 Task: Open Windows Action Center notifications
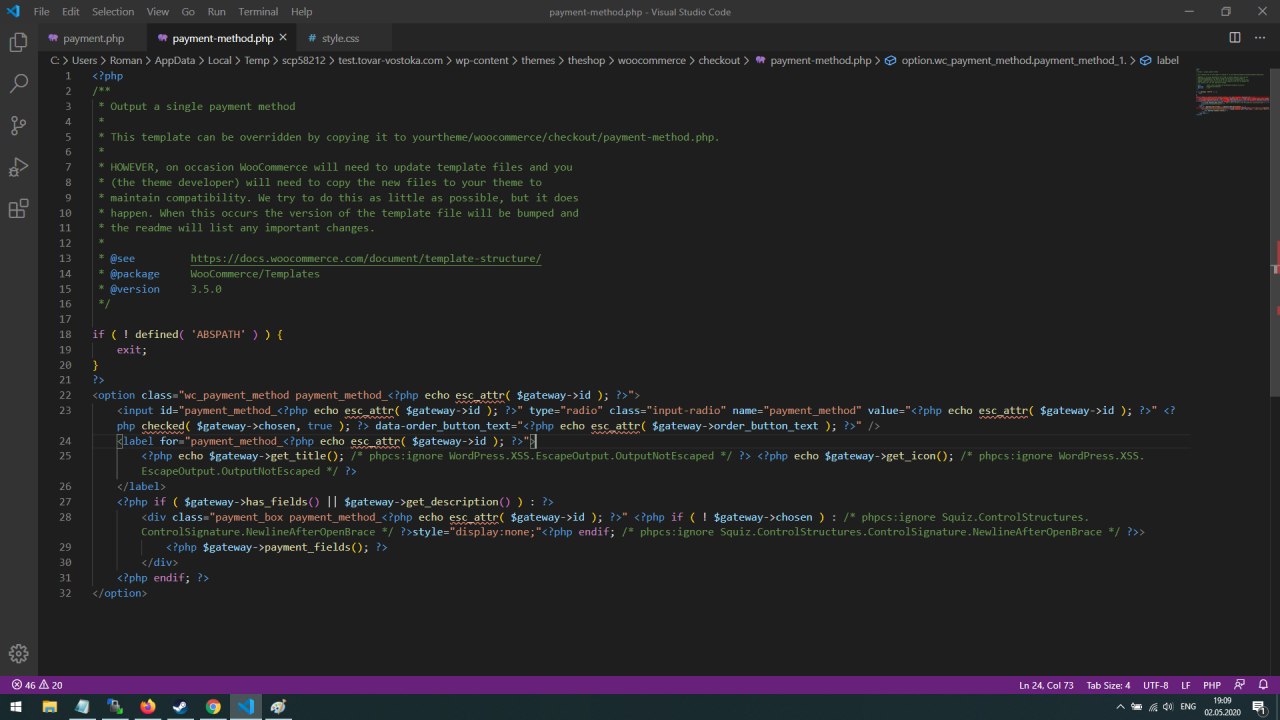click(x=1259, y=706)
